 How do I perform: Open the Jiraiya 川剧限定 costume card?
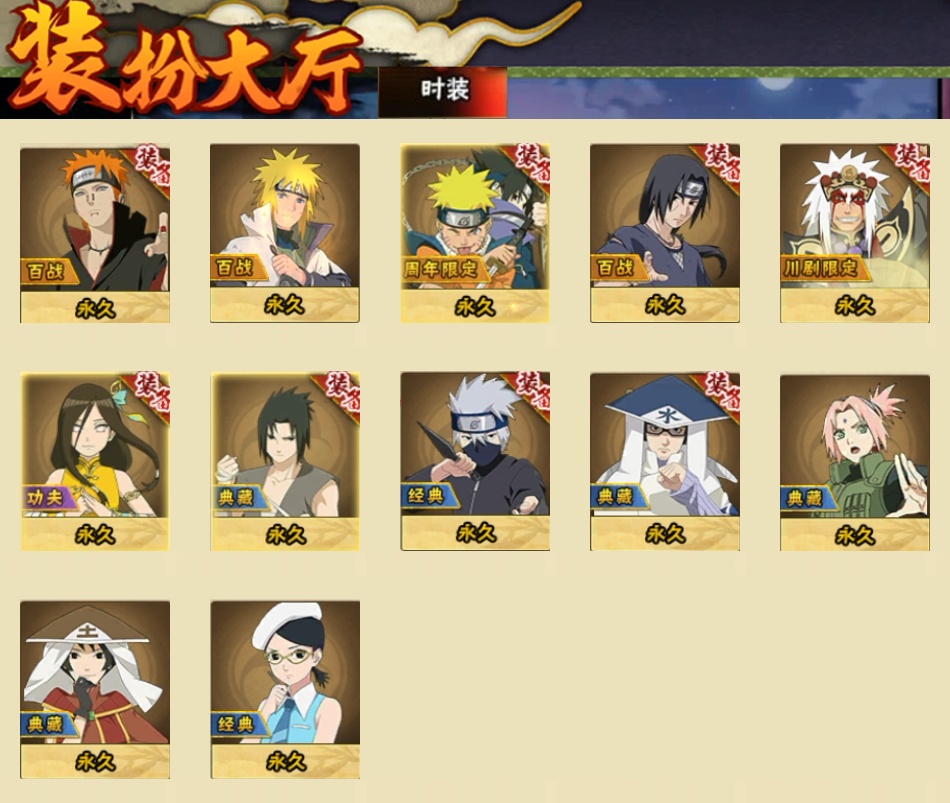(x=855, y=233)
